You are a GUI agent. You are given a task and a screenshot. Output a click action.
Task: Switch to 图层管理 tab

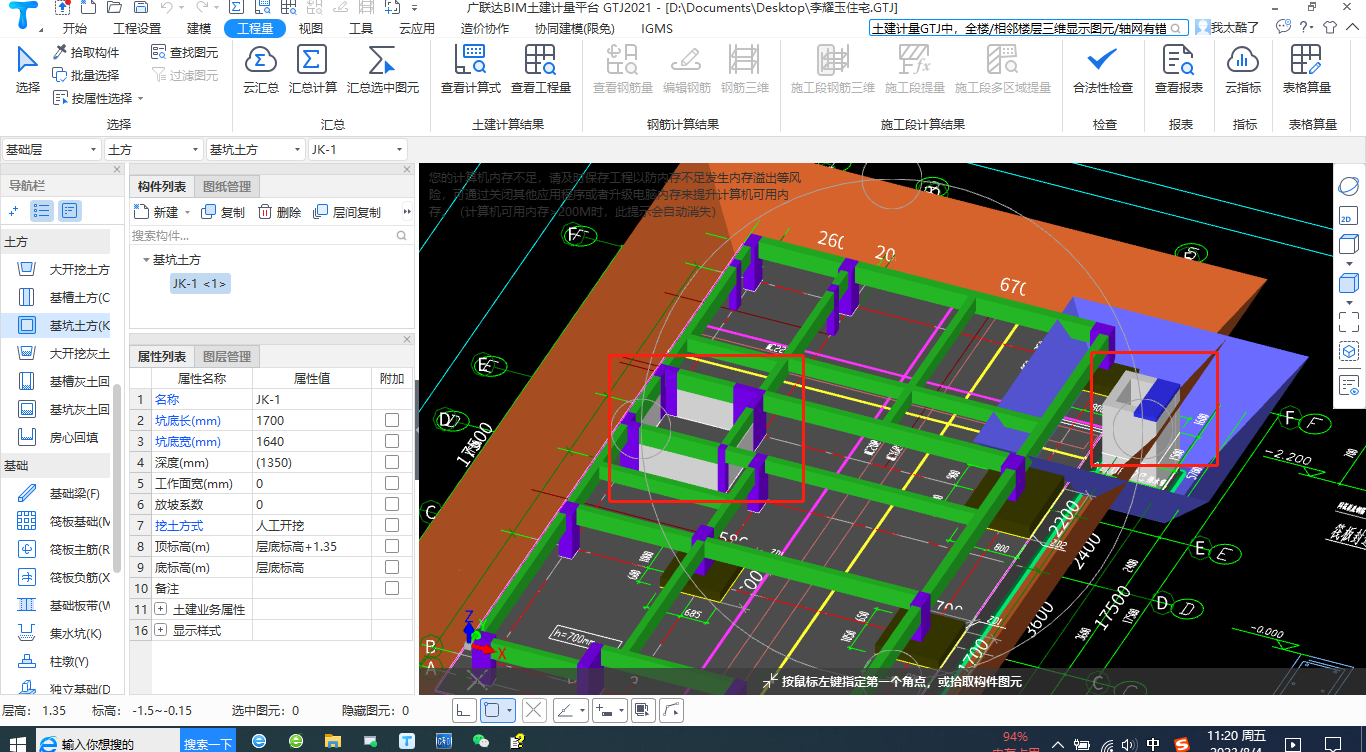click(x=227, y=356)
